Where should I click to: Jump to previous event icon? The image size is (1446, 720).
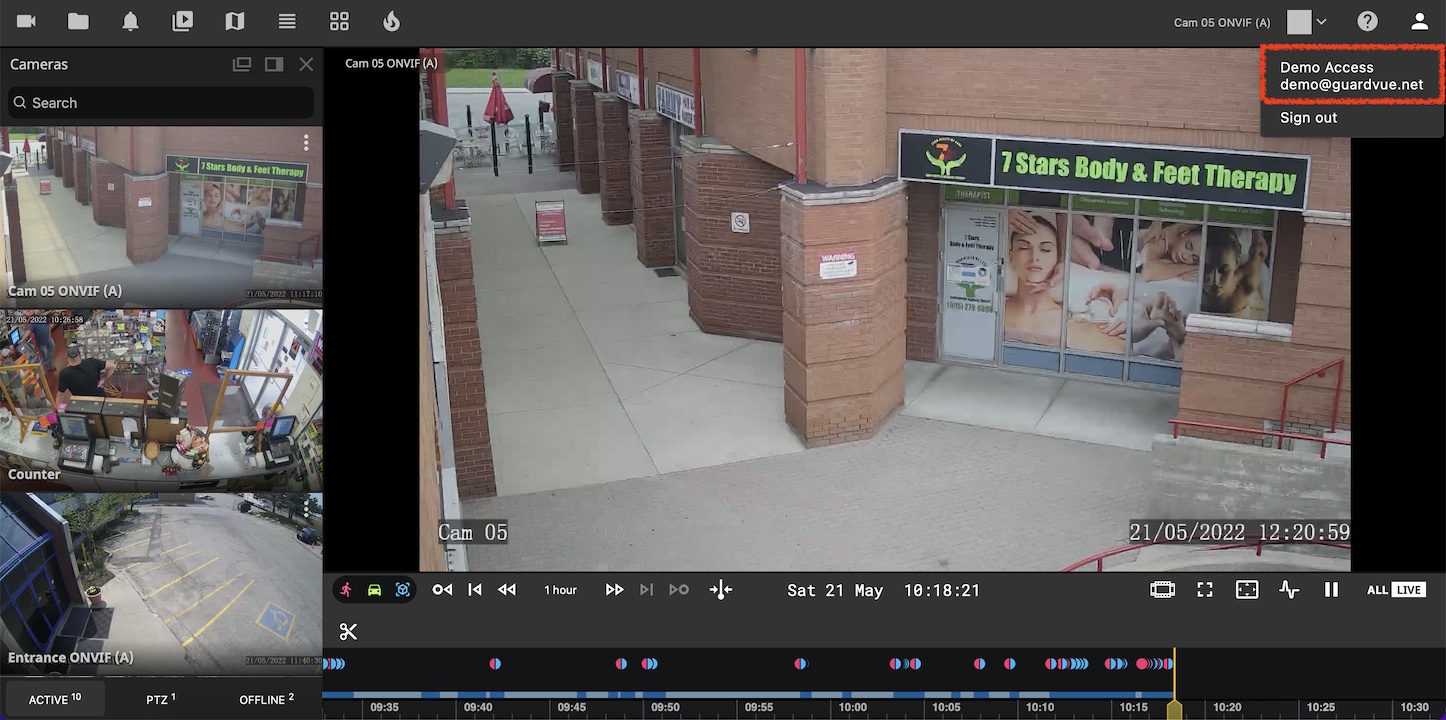(442, 590)
